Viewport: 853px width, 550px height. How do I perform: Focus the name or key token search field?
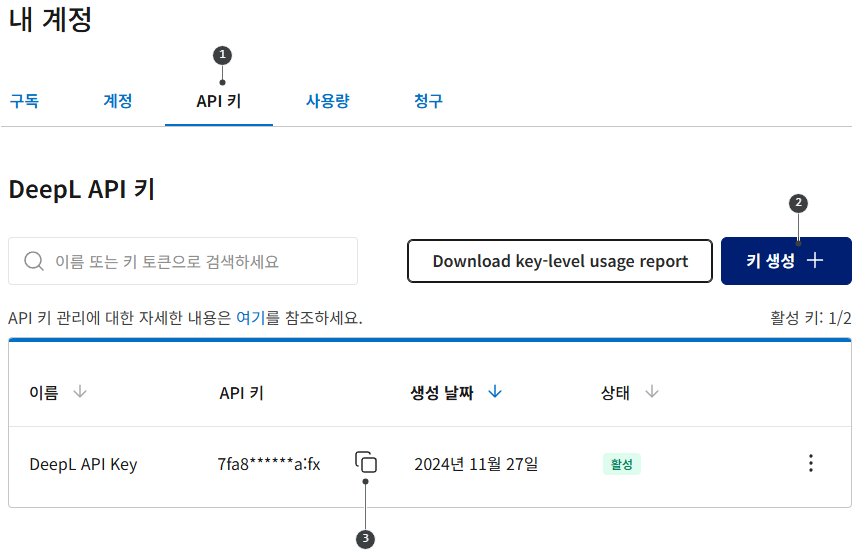(183, 261)
